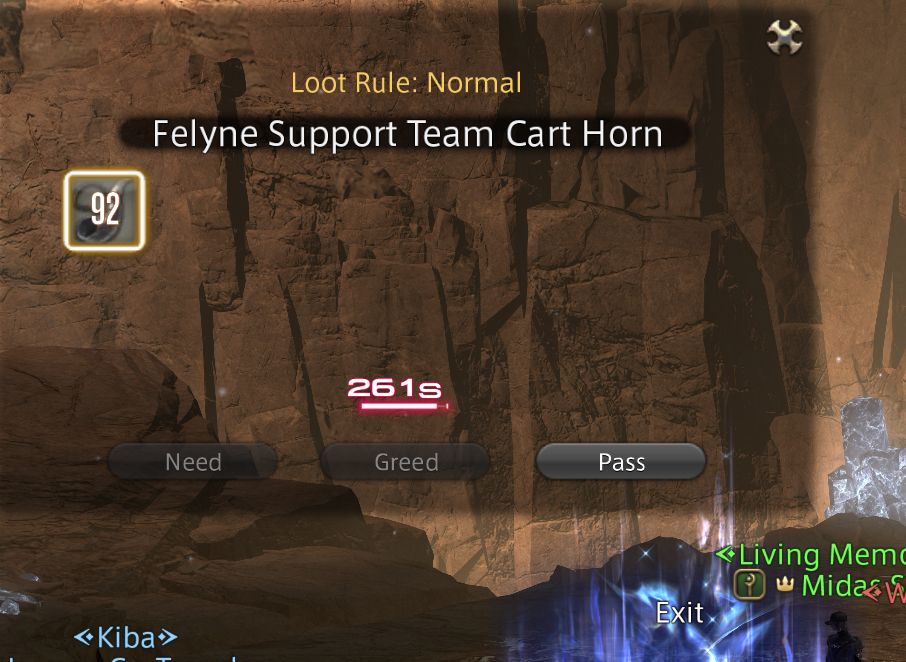
Task: Pass on the loot item
Action: pyautogui.click(x=621, y=462)
